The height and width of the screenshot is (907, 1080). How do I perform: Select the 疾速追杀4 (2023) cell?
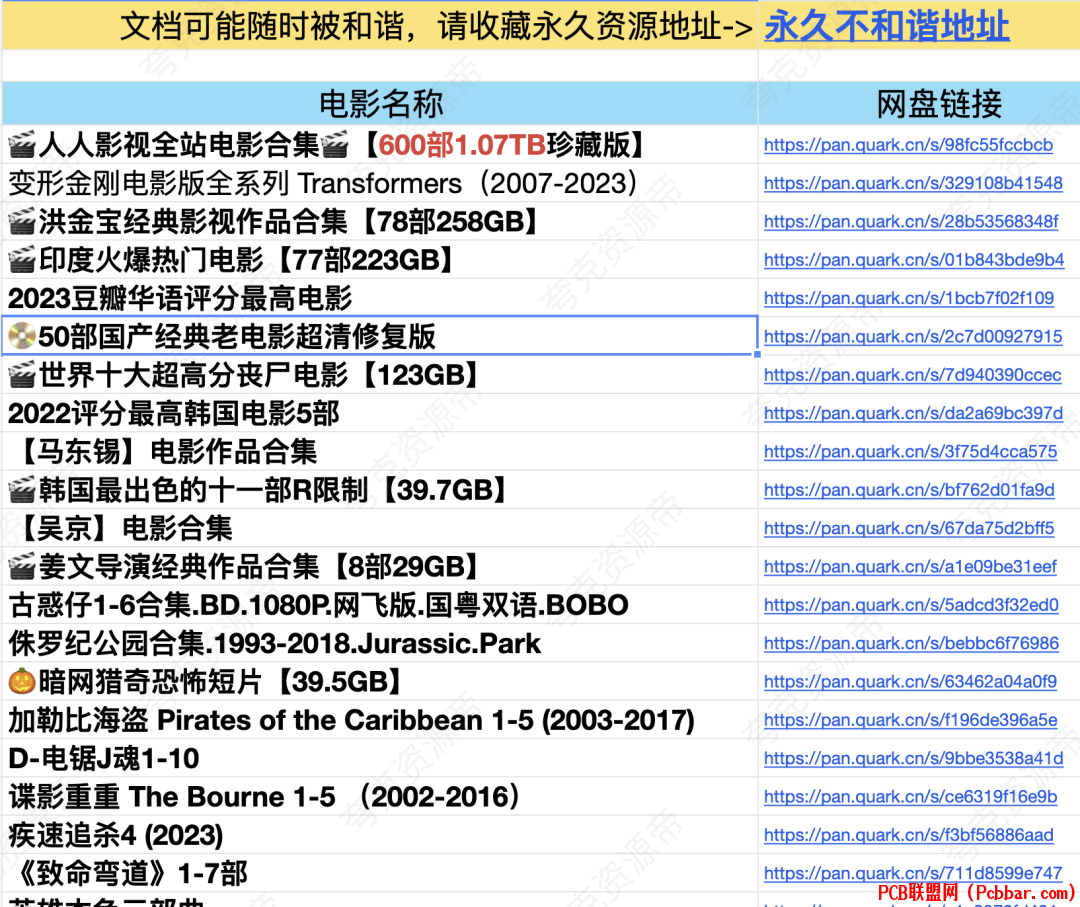380,835
